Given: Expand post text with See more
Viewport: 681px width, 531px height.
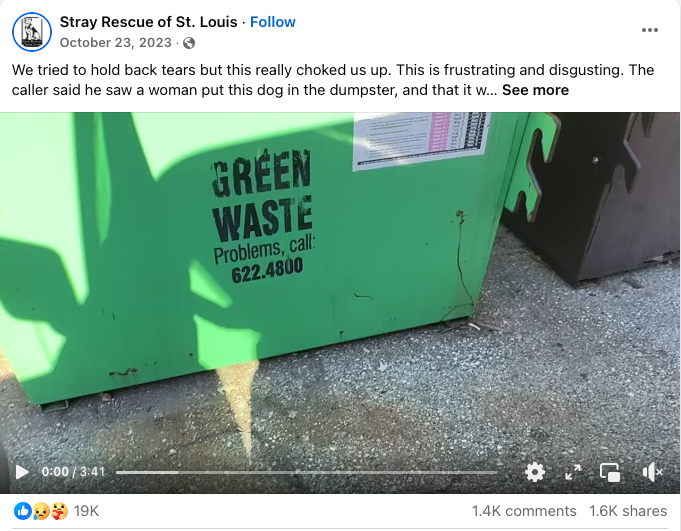Looking at the screenshot, I should 535,90.
